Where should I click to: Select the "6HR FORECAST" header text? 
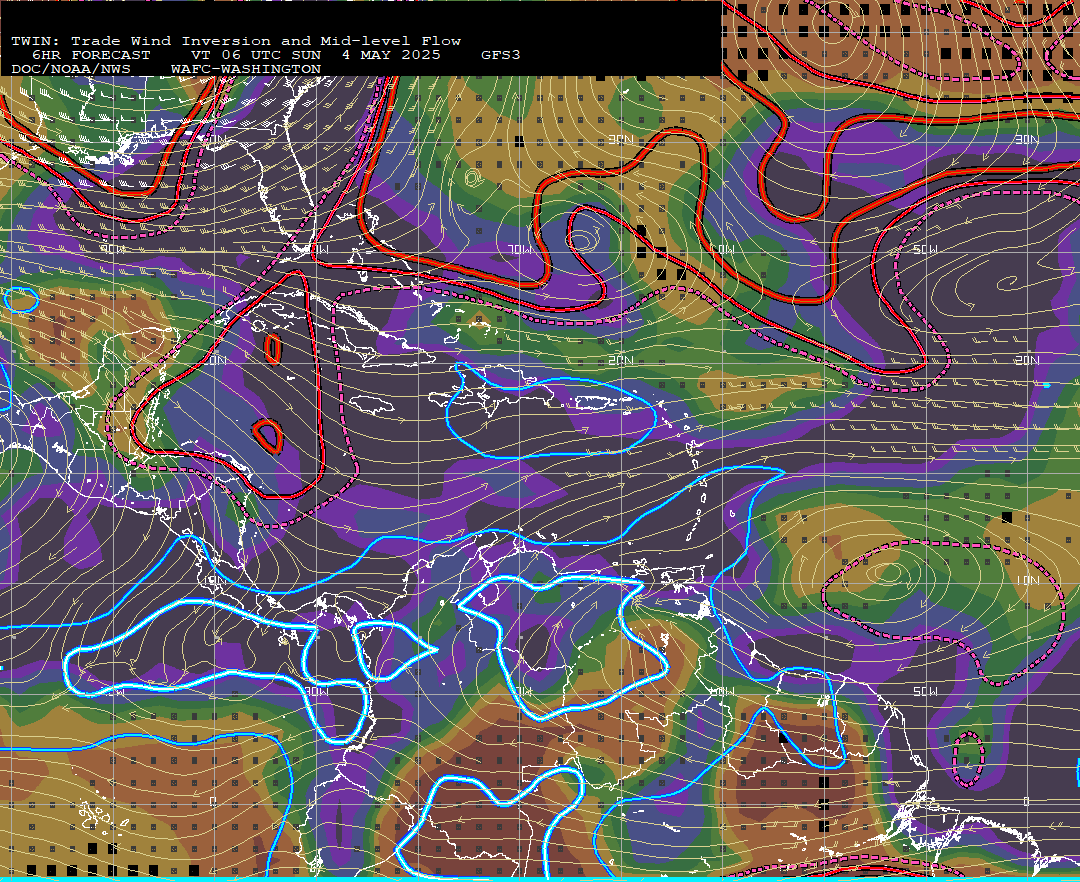pos(91,55)
